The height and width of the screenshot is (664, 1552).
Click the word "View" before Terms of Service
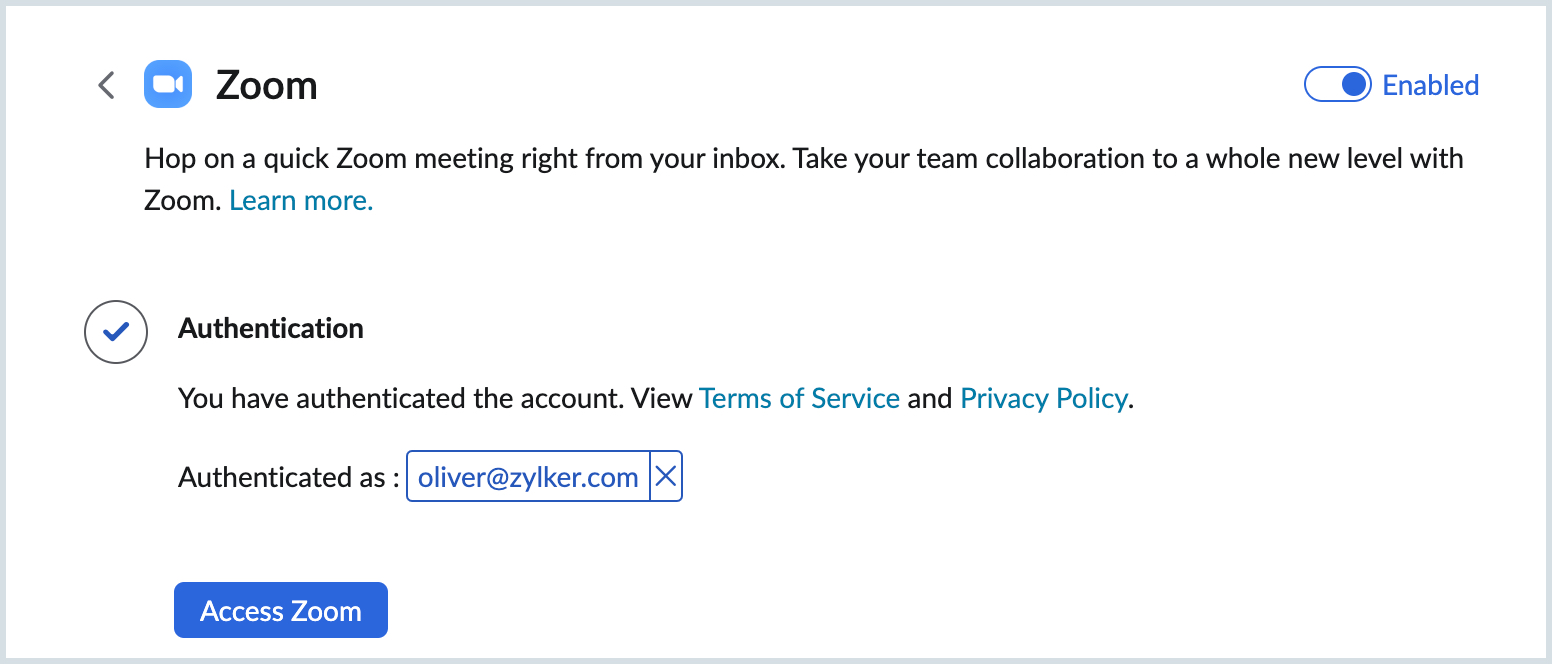(661, 399)
